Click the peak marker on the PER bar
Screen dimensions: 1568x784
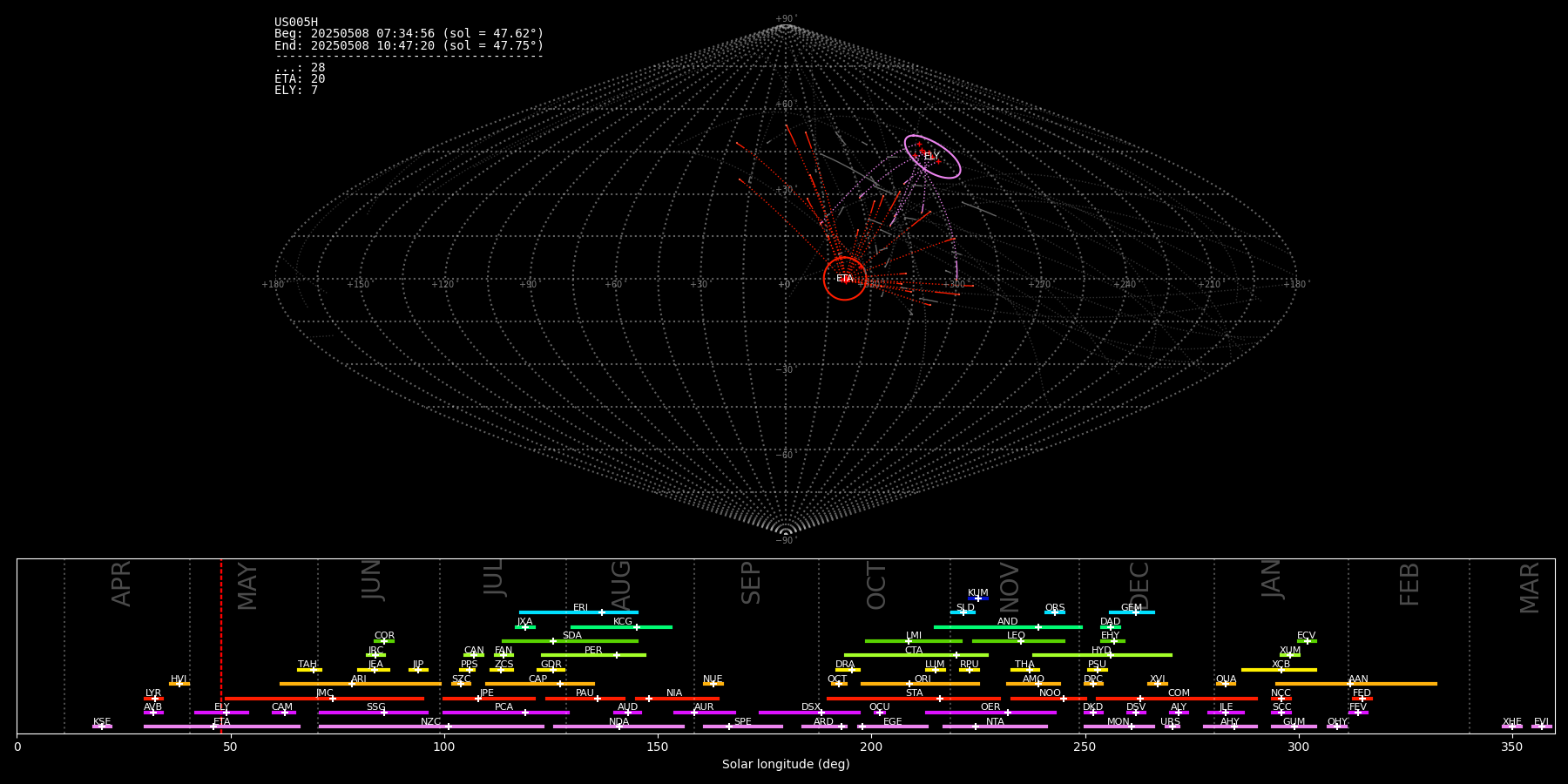[617, 655]
